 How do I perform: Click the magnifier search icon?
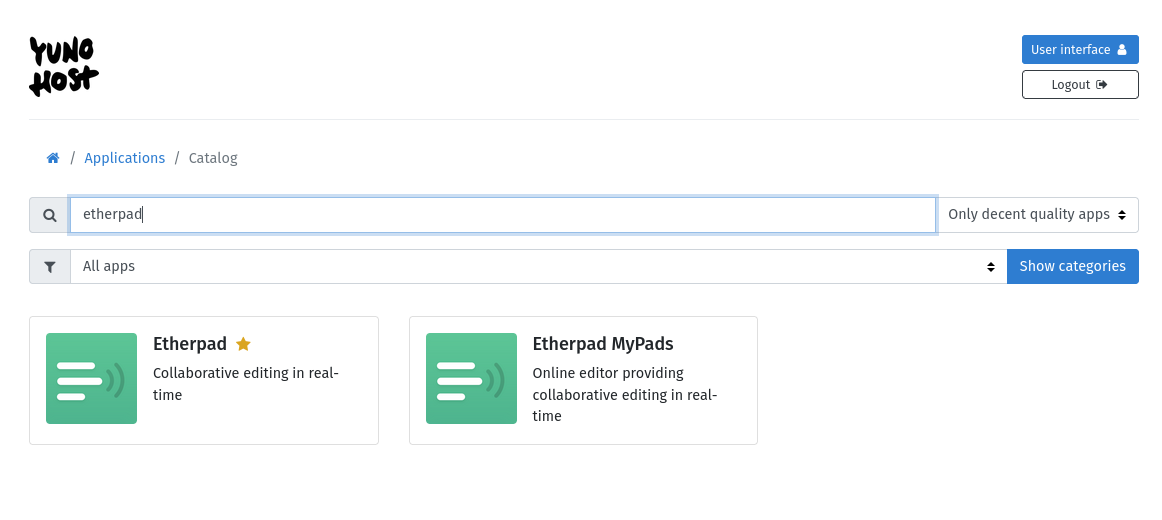tap(50, 215)
